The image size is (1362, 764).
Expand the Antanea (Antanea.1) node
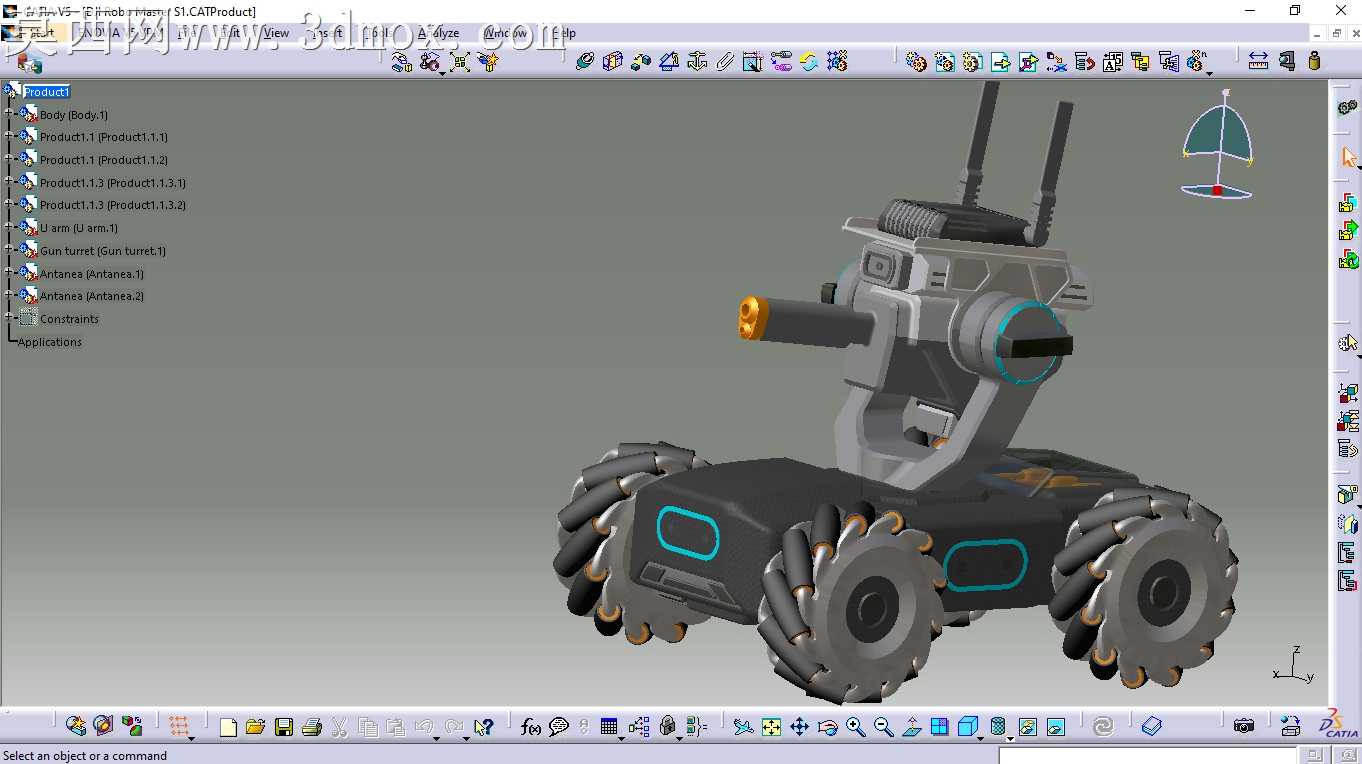[10, 272]
